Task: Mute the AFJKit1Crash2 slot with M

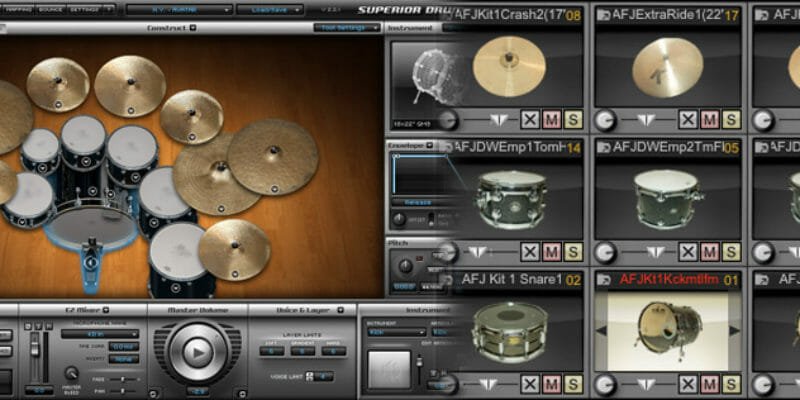Action: [x=552, y=120]
